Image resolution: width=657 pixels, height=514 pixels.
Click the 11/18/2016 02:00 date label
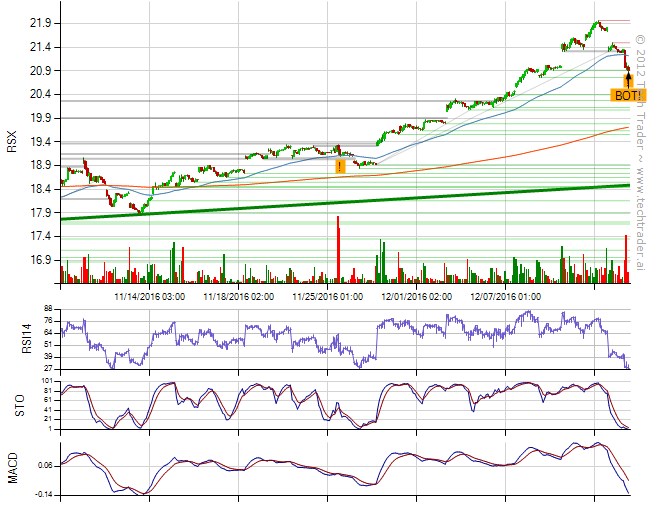pos(238,296)
